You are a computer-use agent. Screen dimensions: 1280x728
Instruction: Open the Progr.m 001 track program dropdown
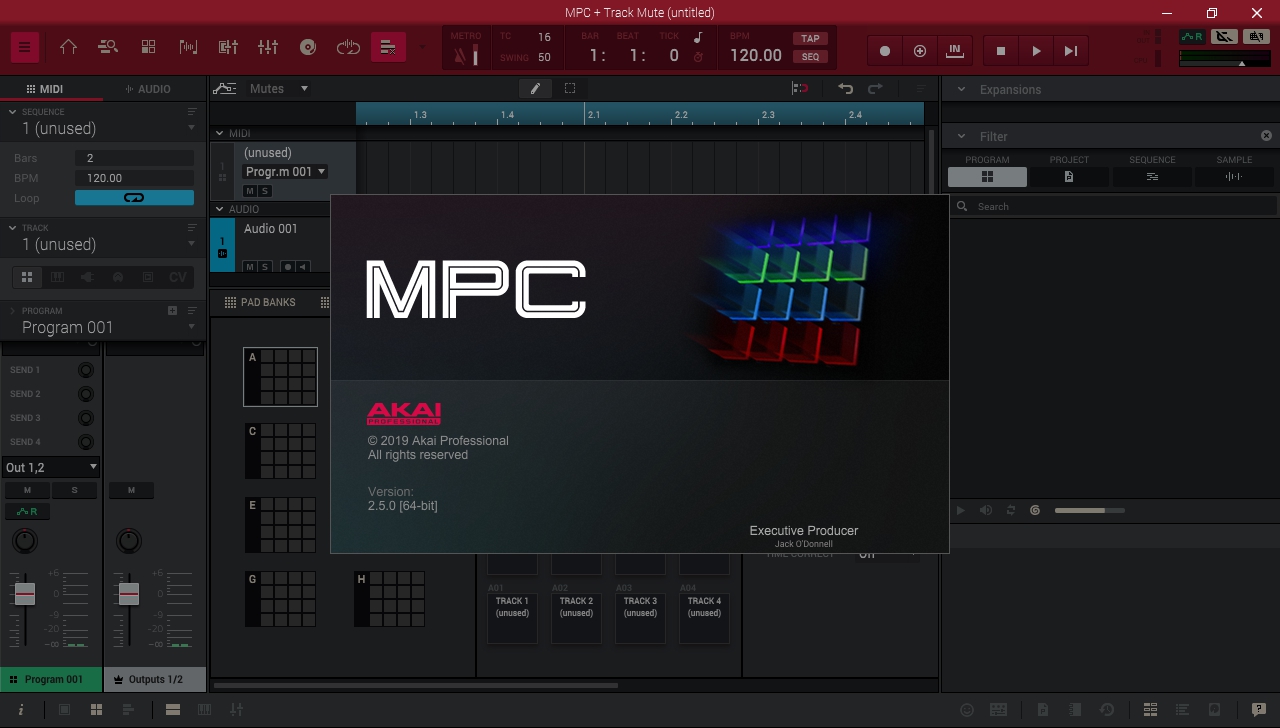(x=285, y=172)
